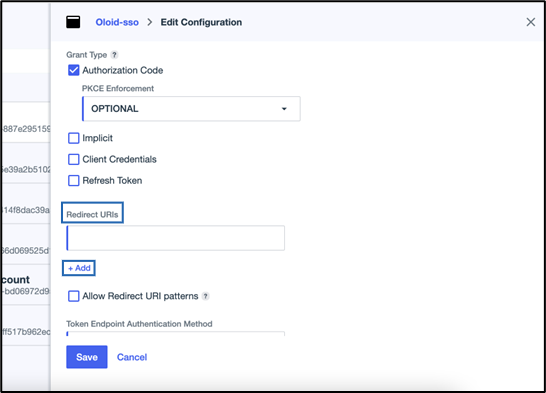Toggle Allow Redirect URI patterns checkbox
Viewport: 546px width, 393px height.
(73, 296)
